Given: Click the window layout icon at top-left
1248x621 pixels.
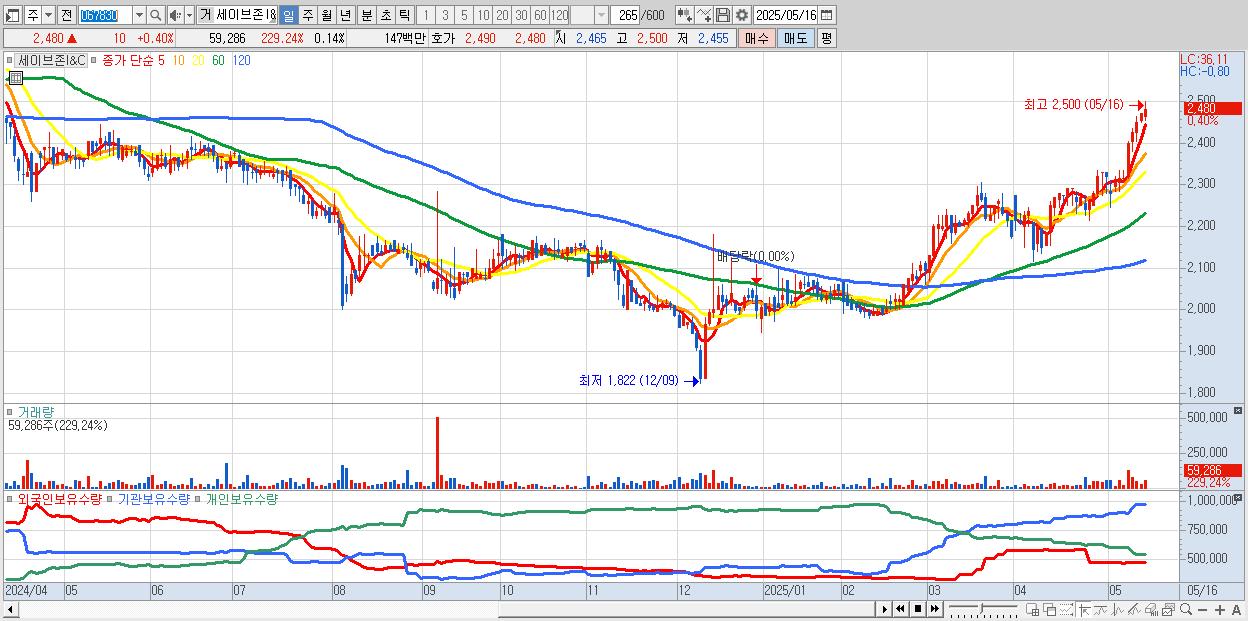Looking at the screenshot, I should point(13,15).
